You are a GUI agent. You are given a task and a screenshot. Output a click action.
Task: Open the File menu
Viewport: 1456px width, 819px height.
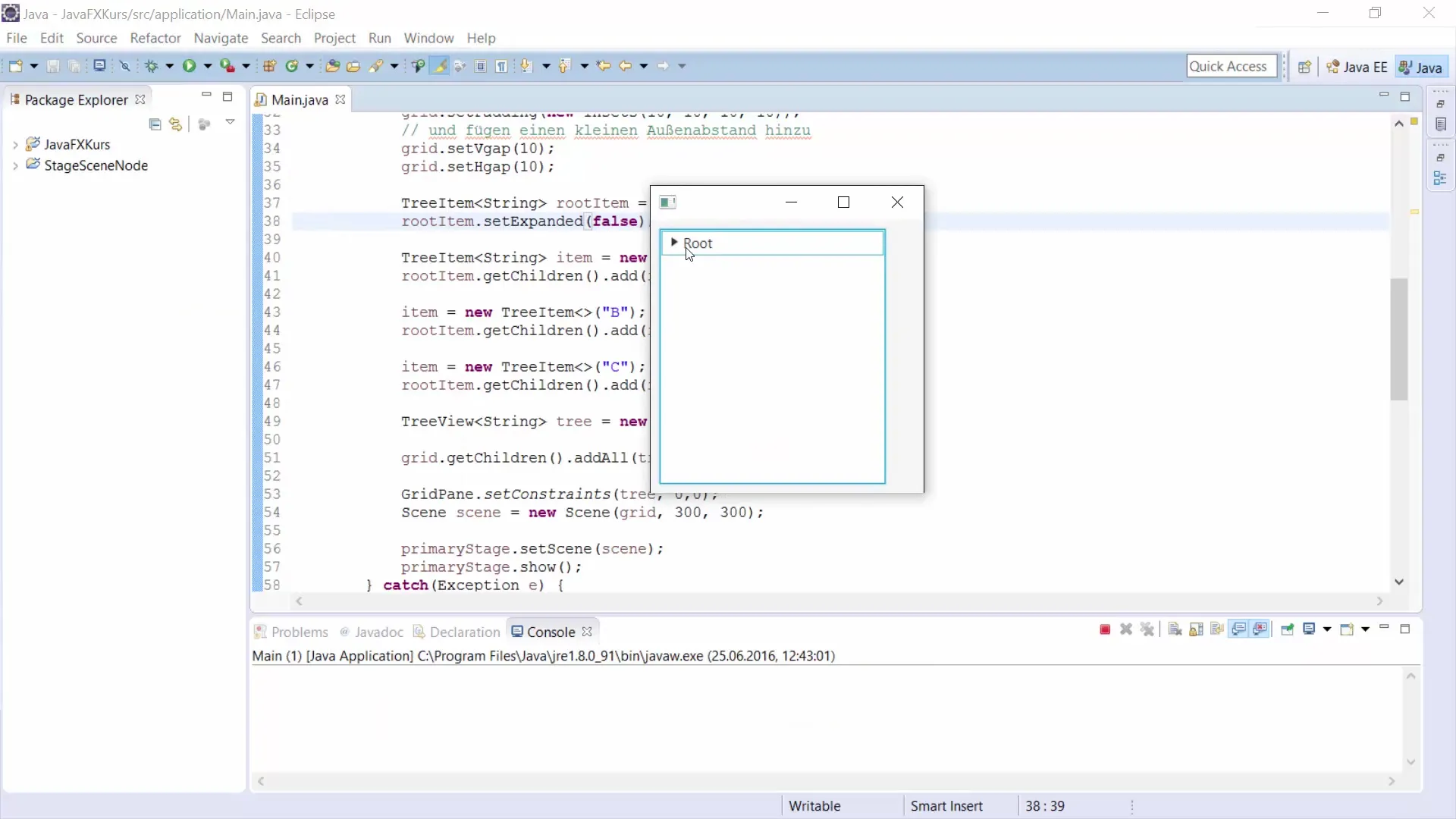pyautogui.click(x=16, y=38)
